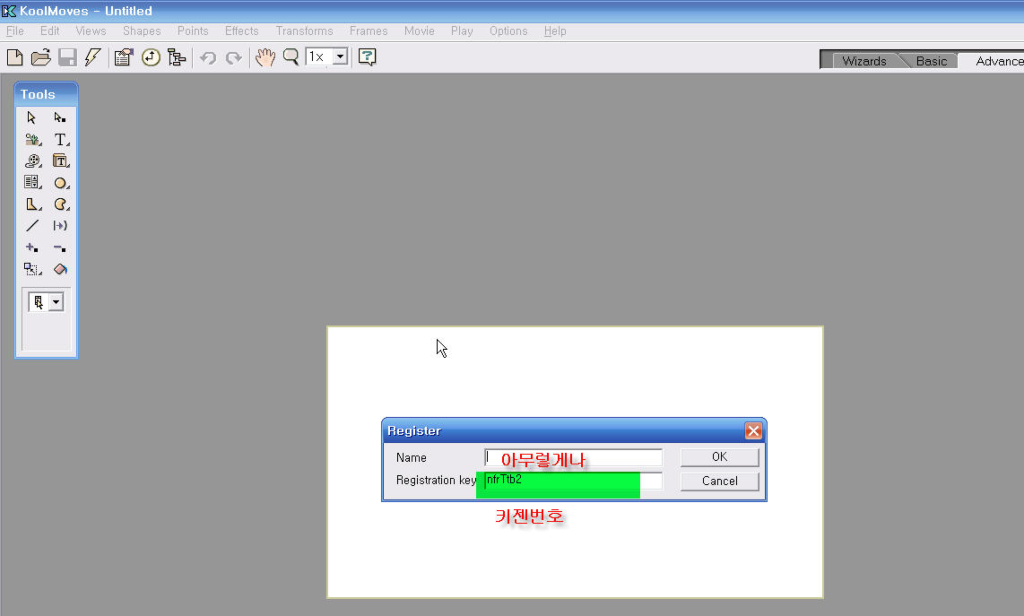Switch to the Wizards tab
The height and width of the screenshot is (616, 1024).
(864, 61)
